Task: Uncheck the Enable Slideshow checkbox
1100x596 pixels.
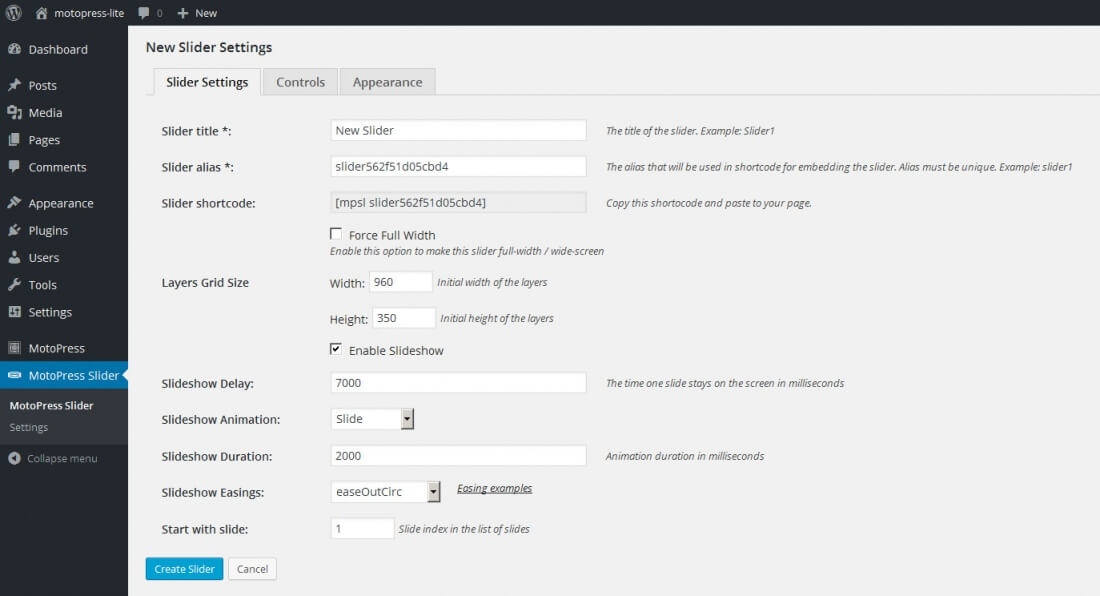Action: click(x=336, y=350)
